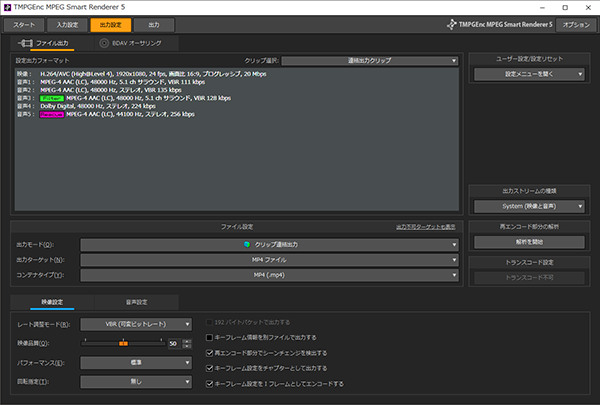Open the 出力モード dropdown
Image resolution: width=600 pixels, height=405 pixels.
click(x=269, y=245)
